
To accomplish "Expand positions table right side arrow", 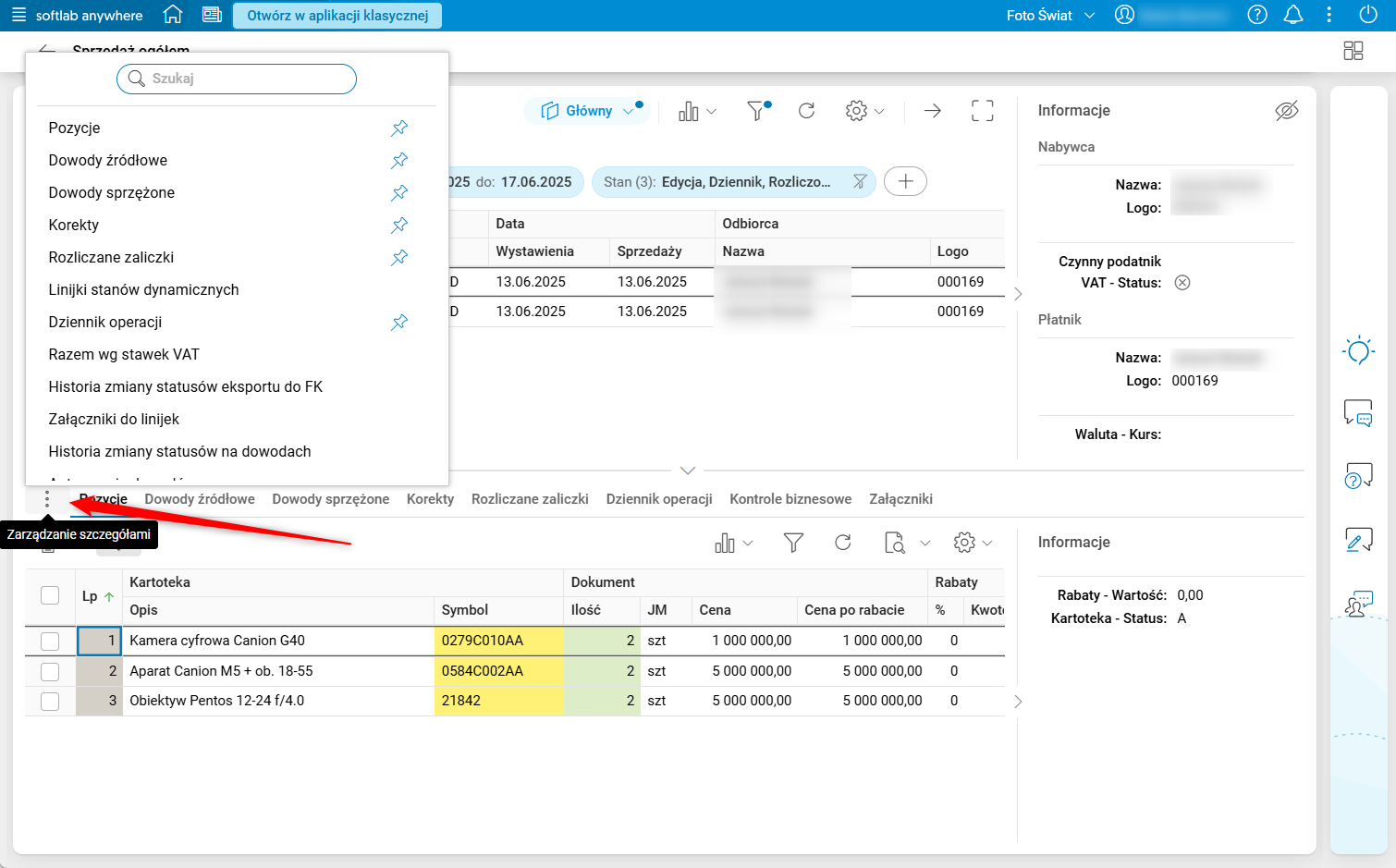I will [x=1018, y=702].
